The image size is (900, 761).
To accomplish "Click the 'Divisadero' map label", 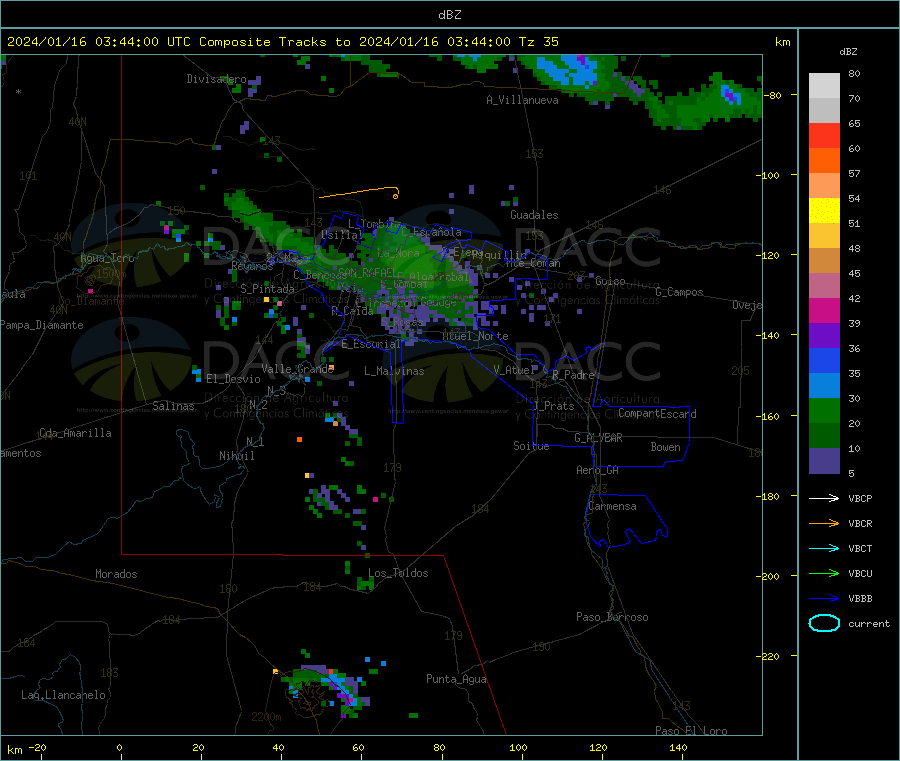I will coord(216,79).
